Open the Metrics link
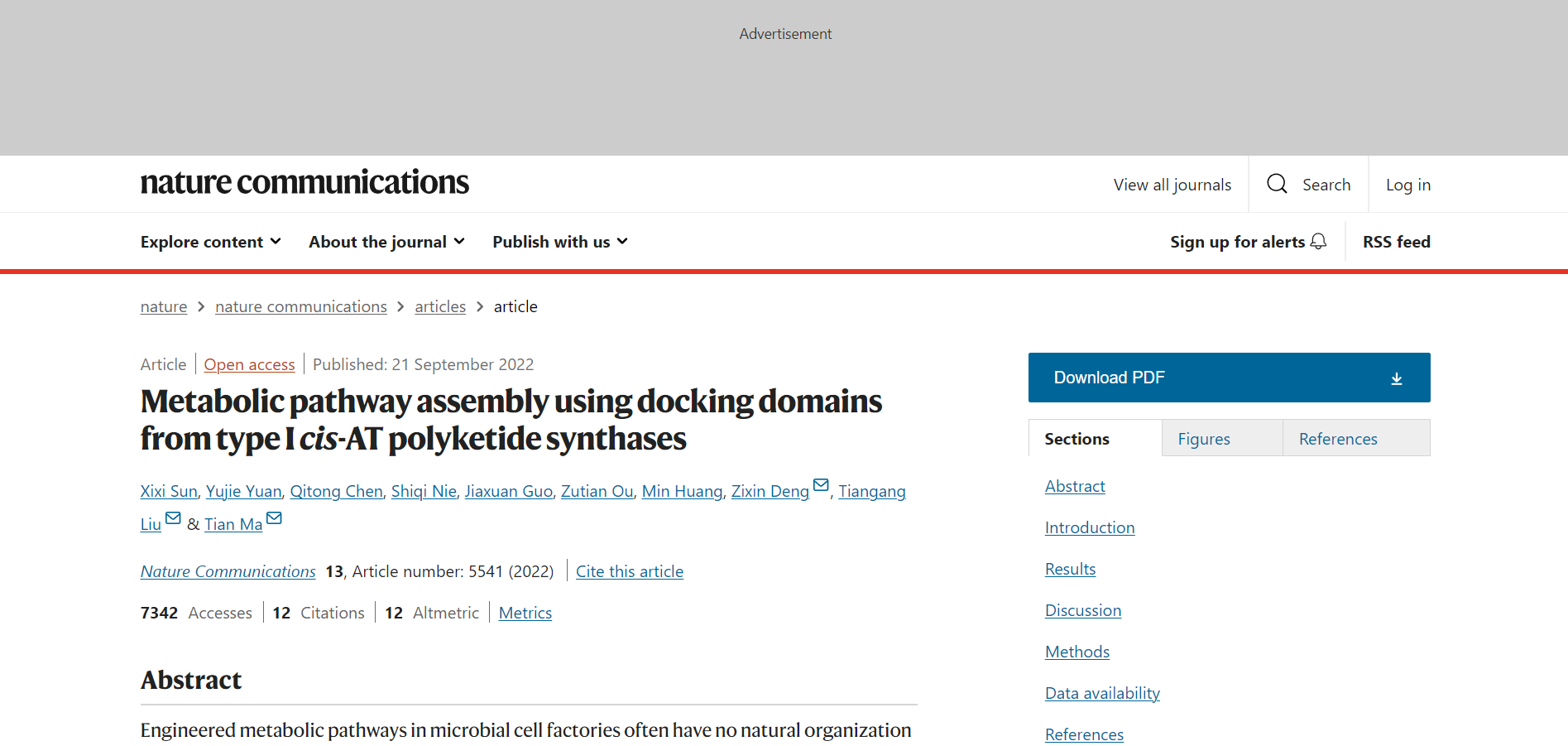 [525, 613]
